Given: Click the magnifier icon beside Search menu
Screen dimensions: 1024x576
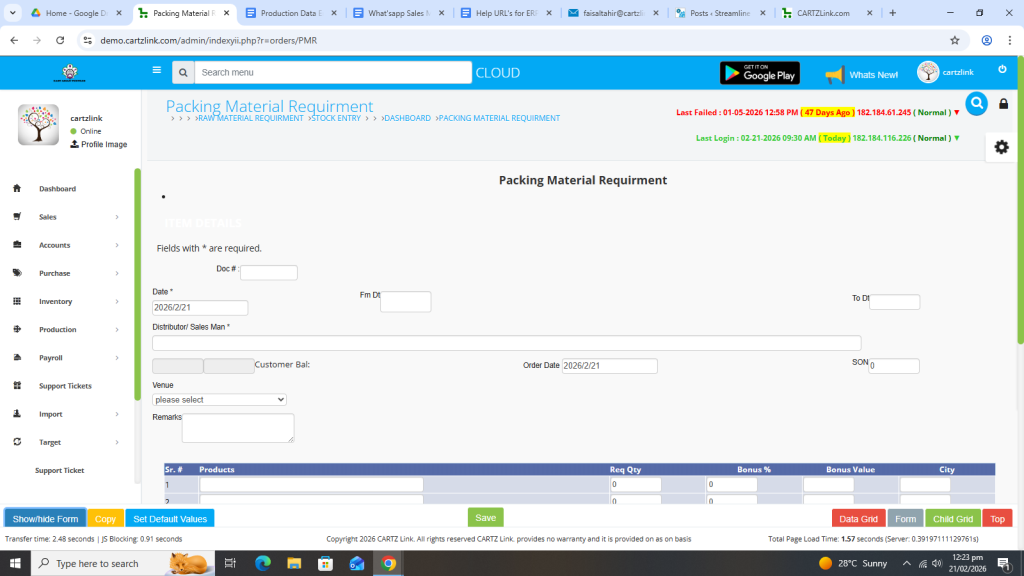Looking at the screenshot, I should tap(182, 73).
